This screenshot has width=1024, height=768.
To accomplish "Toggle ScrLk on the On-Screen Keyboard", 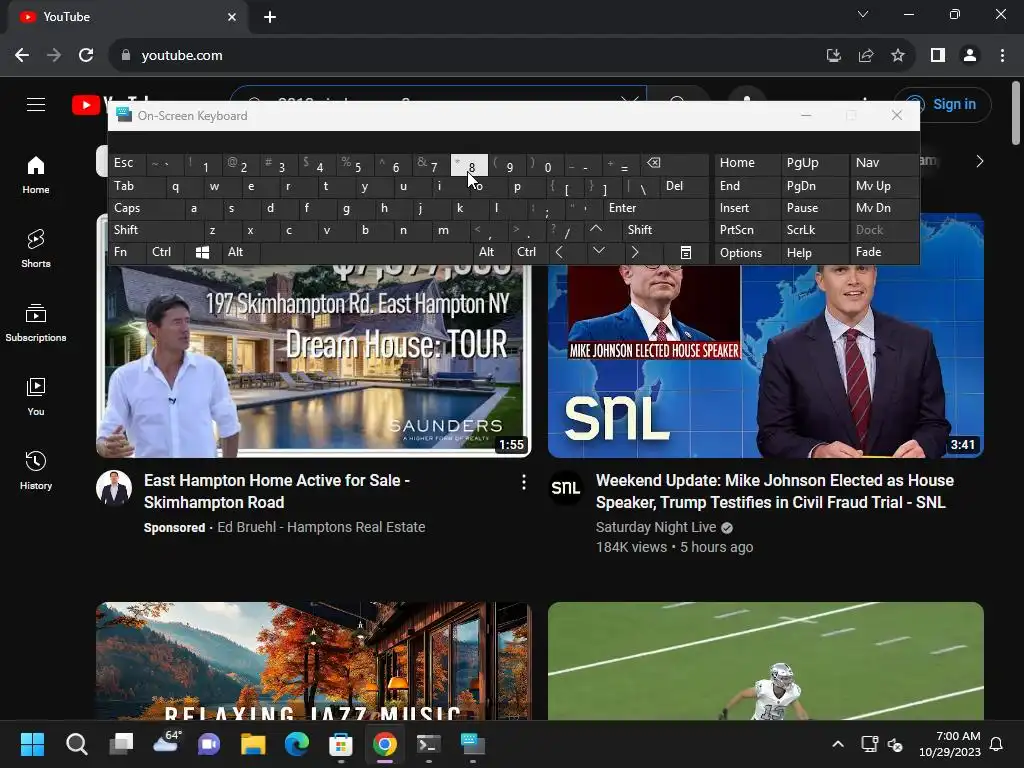I will pyautogui.click(x=814, y=230).
